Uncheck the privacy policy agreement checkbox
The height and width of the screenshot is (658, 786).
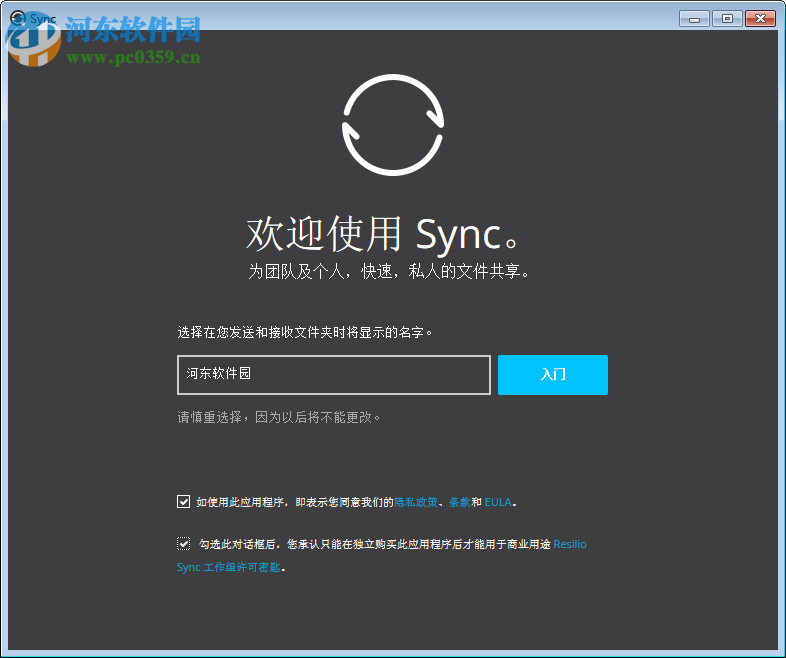(x=183, y=502)
